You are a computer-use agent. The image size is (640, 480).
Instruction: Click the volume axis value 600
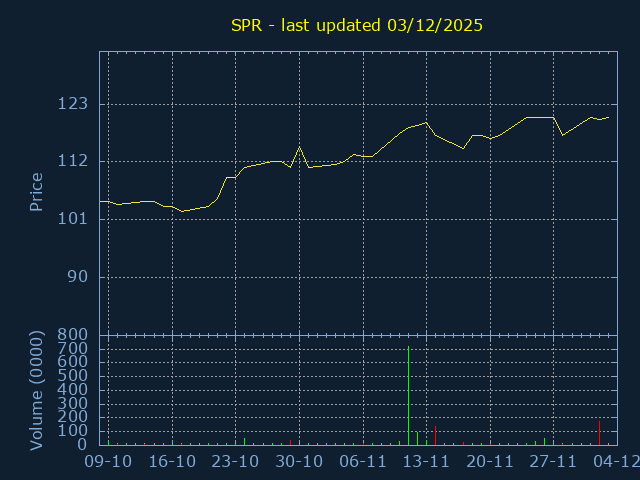73,362
